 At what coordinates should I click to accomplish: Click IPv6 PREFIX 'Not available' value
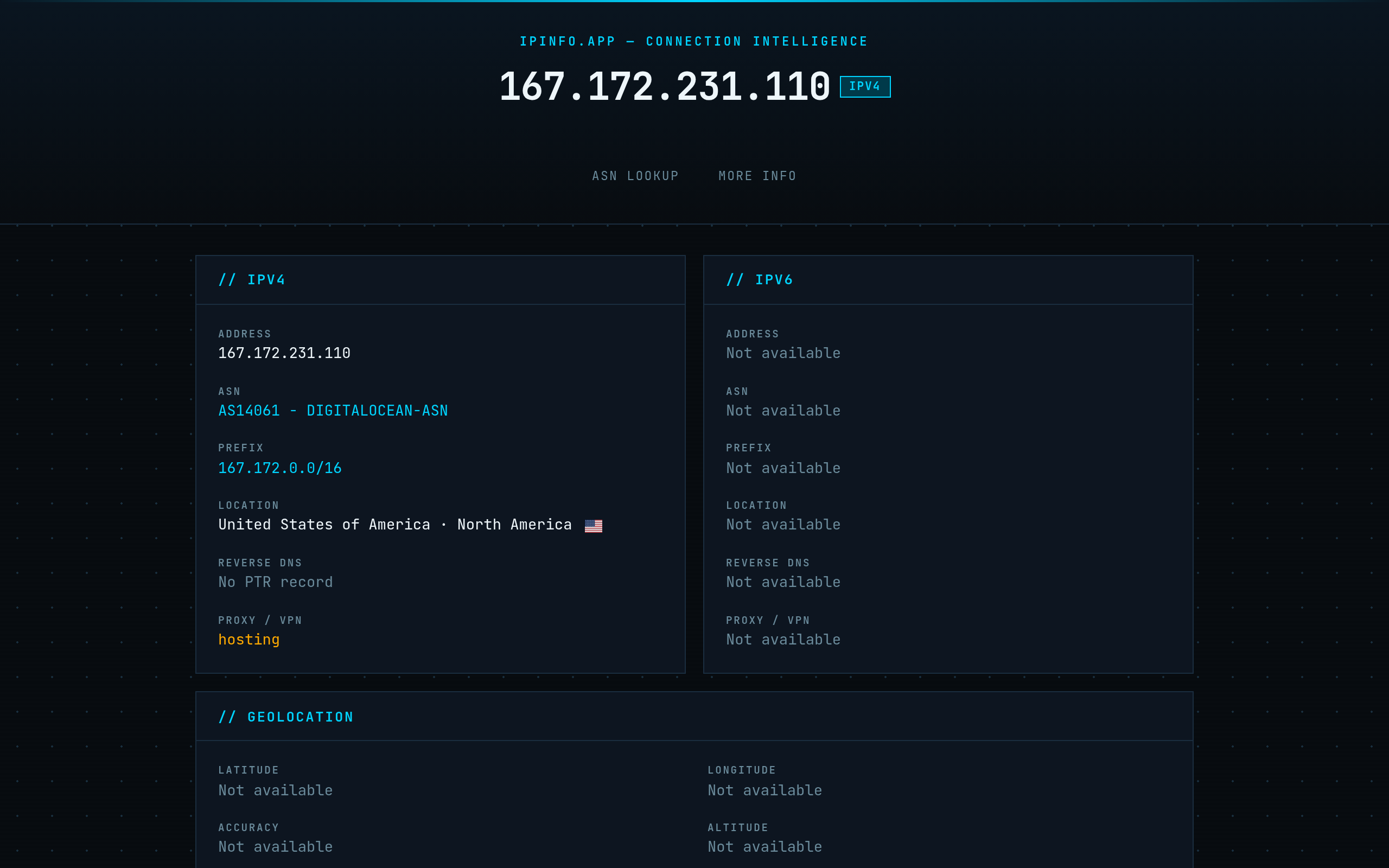tap(783, 468)
